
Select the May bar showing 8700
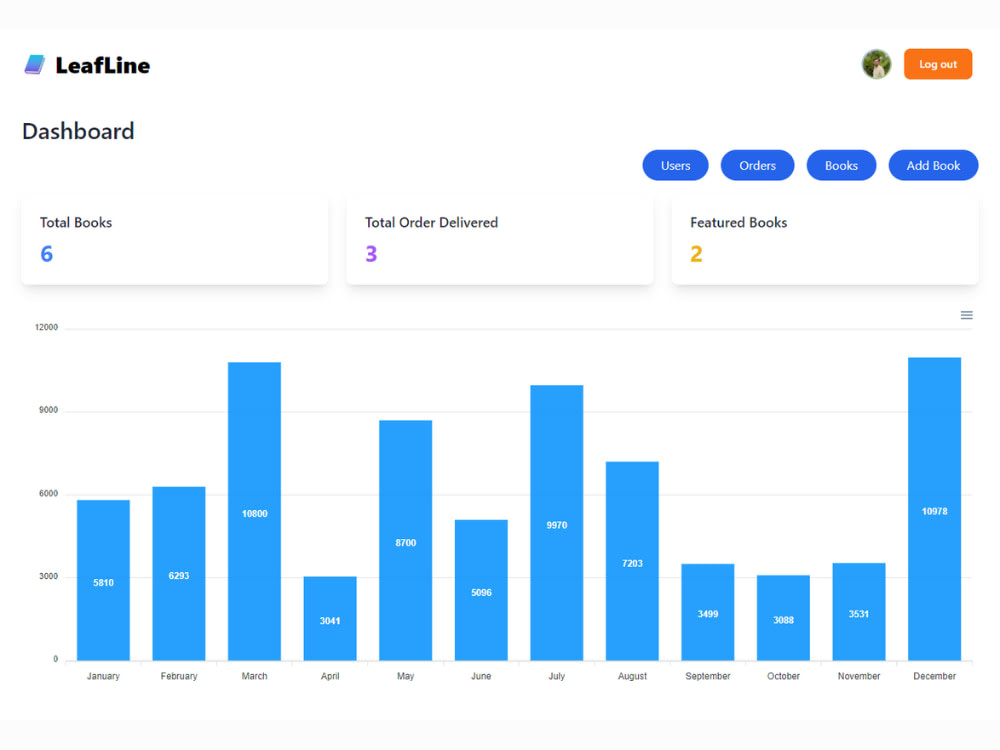tap(406, 540)
